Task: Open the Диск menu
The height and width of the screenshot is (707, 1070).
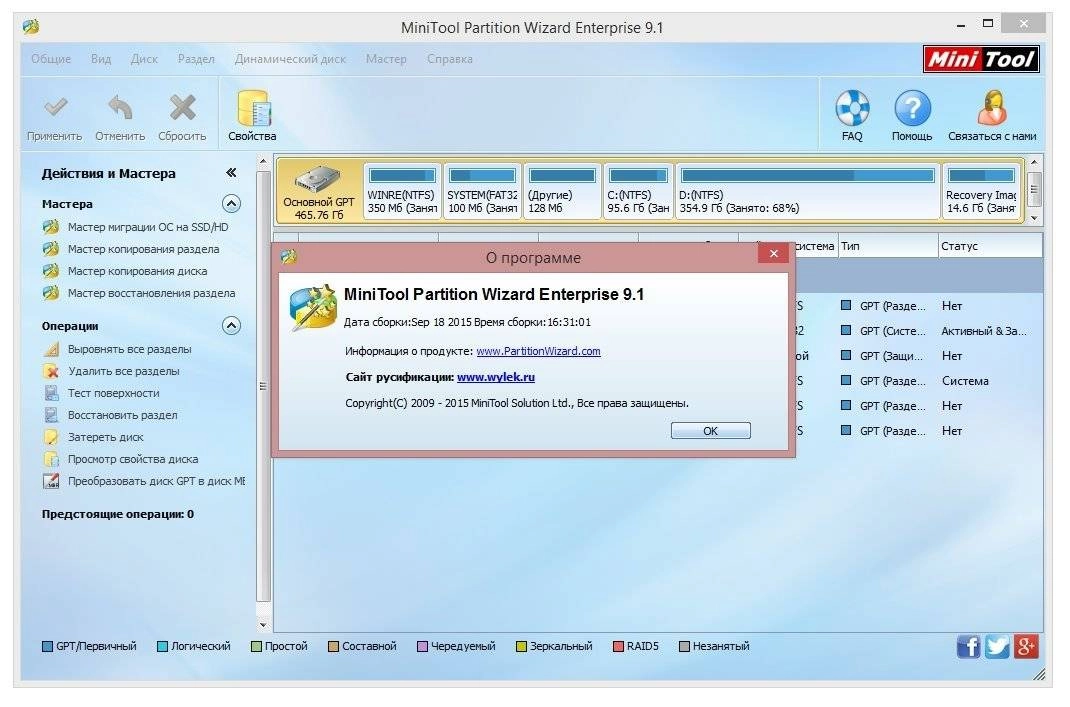Action: [144, 59]
